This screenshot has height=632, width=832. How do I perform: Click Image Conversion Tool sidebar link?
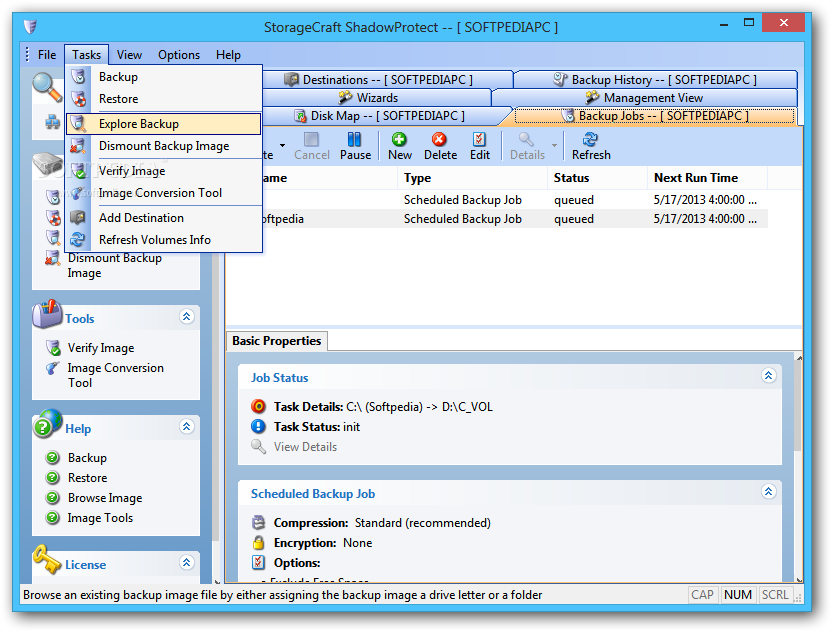coord(116,375)
